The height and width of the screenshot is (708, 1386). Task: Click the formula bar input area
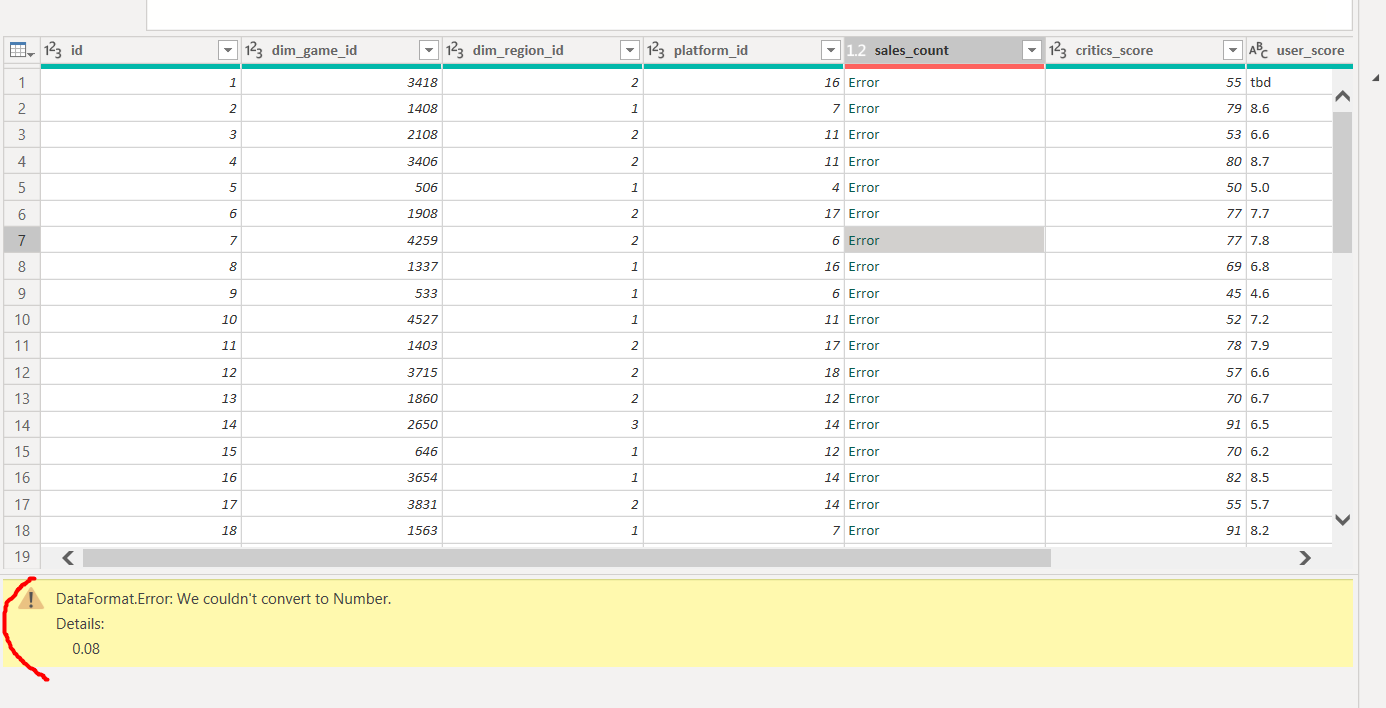point(749,14)
